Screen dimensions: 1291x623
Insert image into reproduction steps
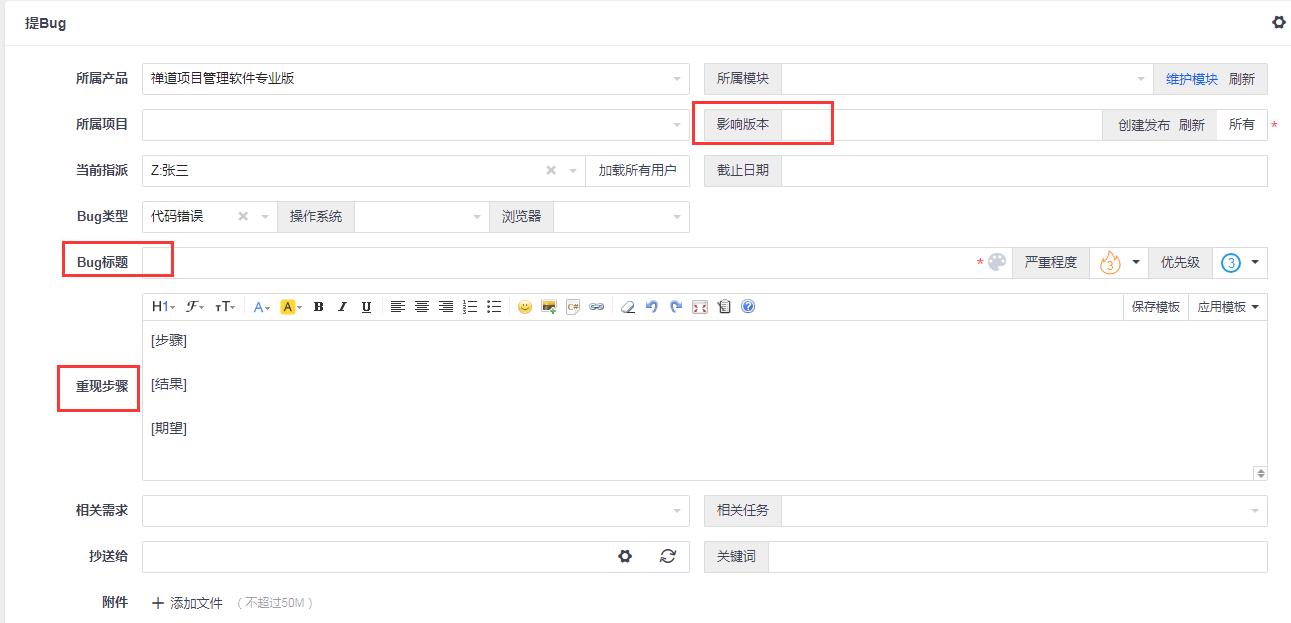point(549,307)
